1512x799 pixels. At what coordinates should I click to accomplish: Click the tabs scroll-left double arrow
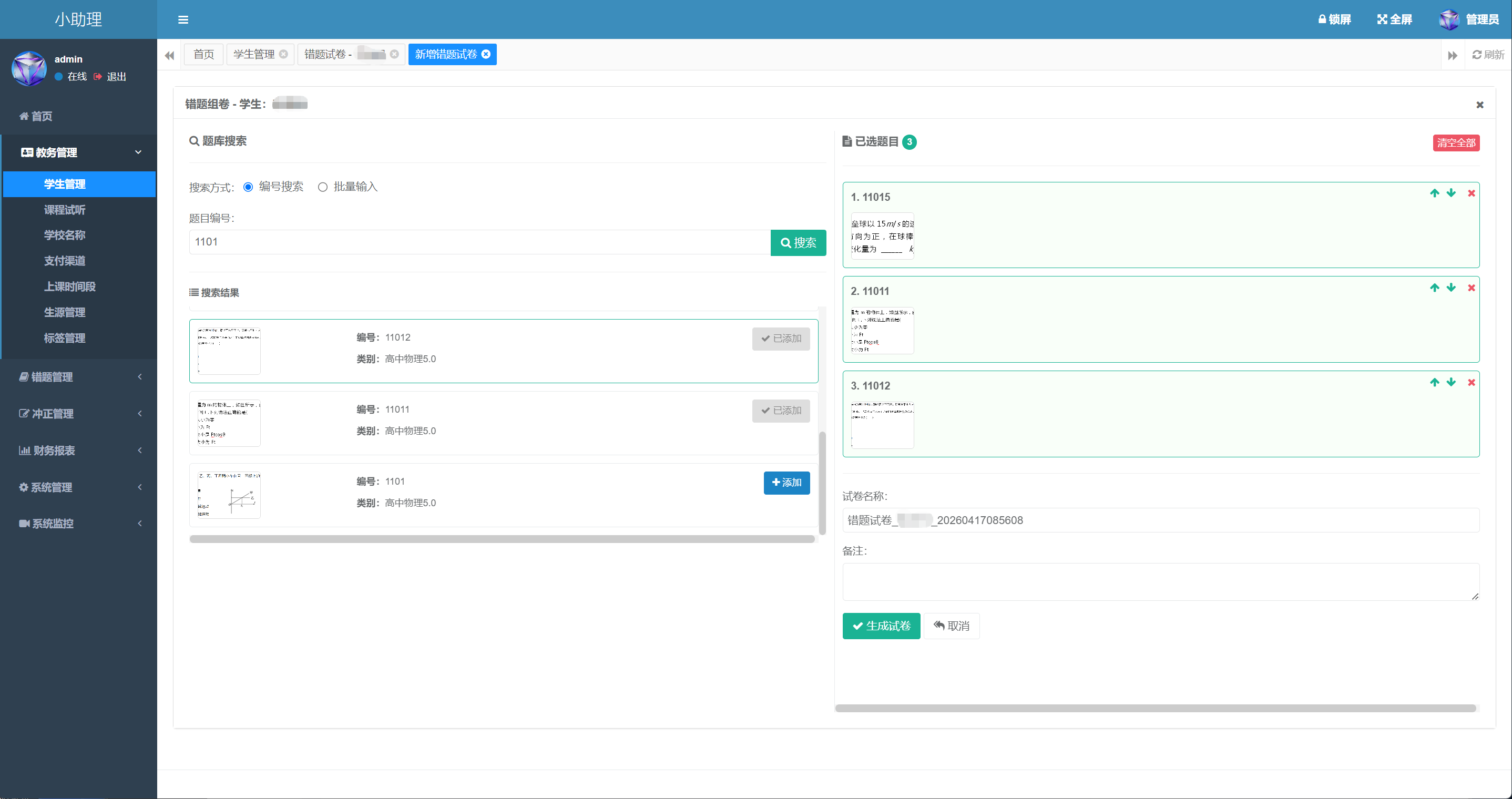click(170, 55)
